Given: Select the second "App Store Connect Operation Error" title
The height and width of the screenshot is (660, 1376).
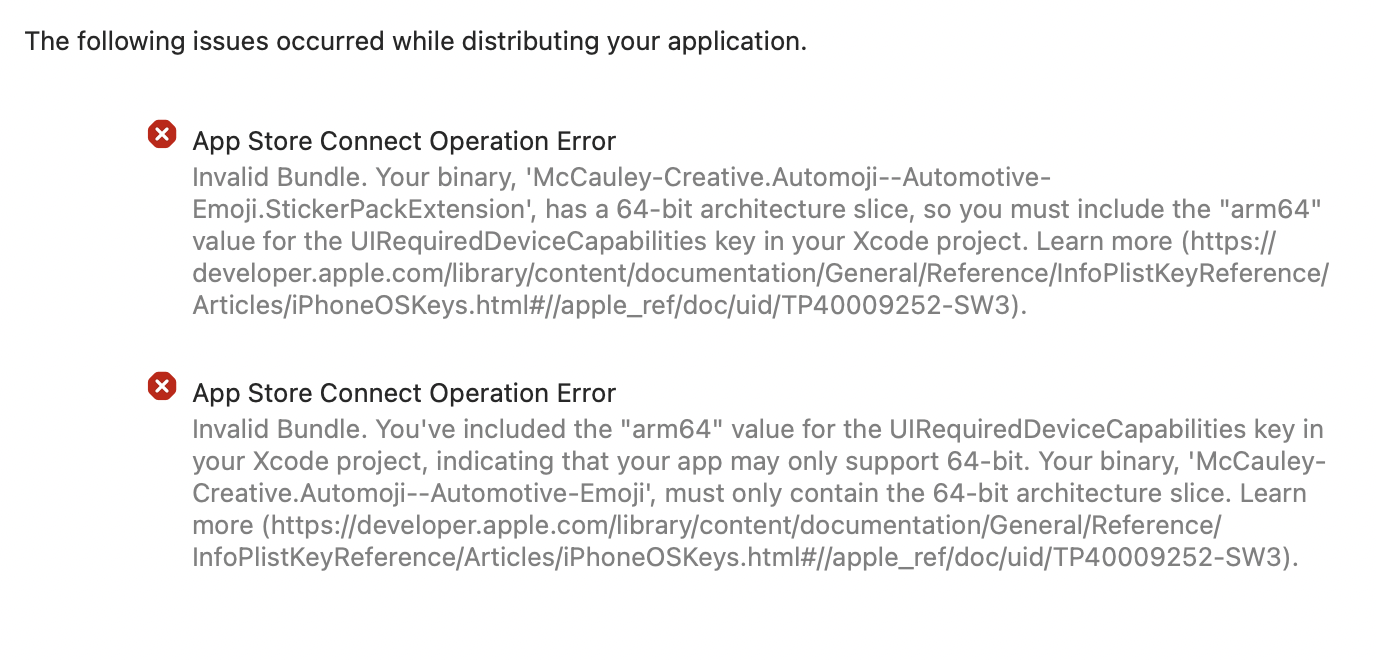Looking at the screenshot, I should point(404,393).
